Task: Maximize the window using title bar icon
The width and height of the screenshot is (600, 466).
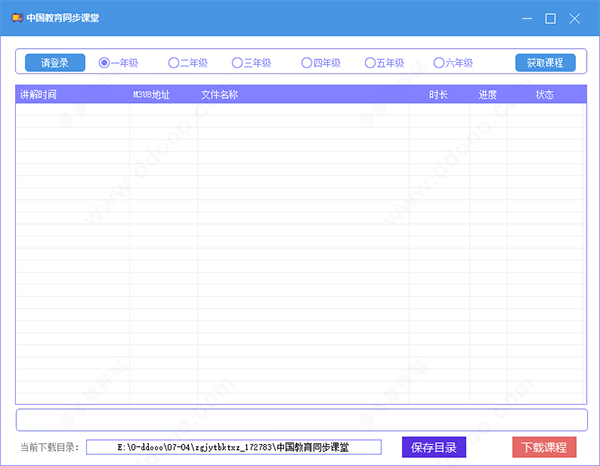Action: pyautogui.click(x=550, y=18)
